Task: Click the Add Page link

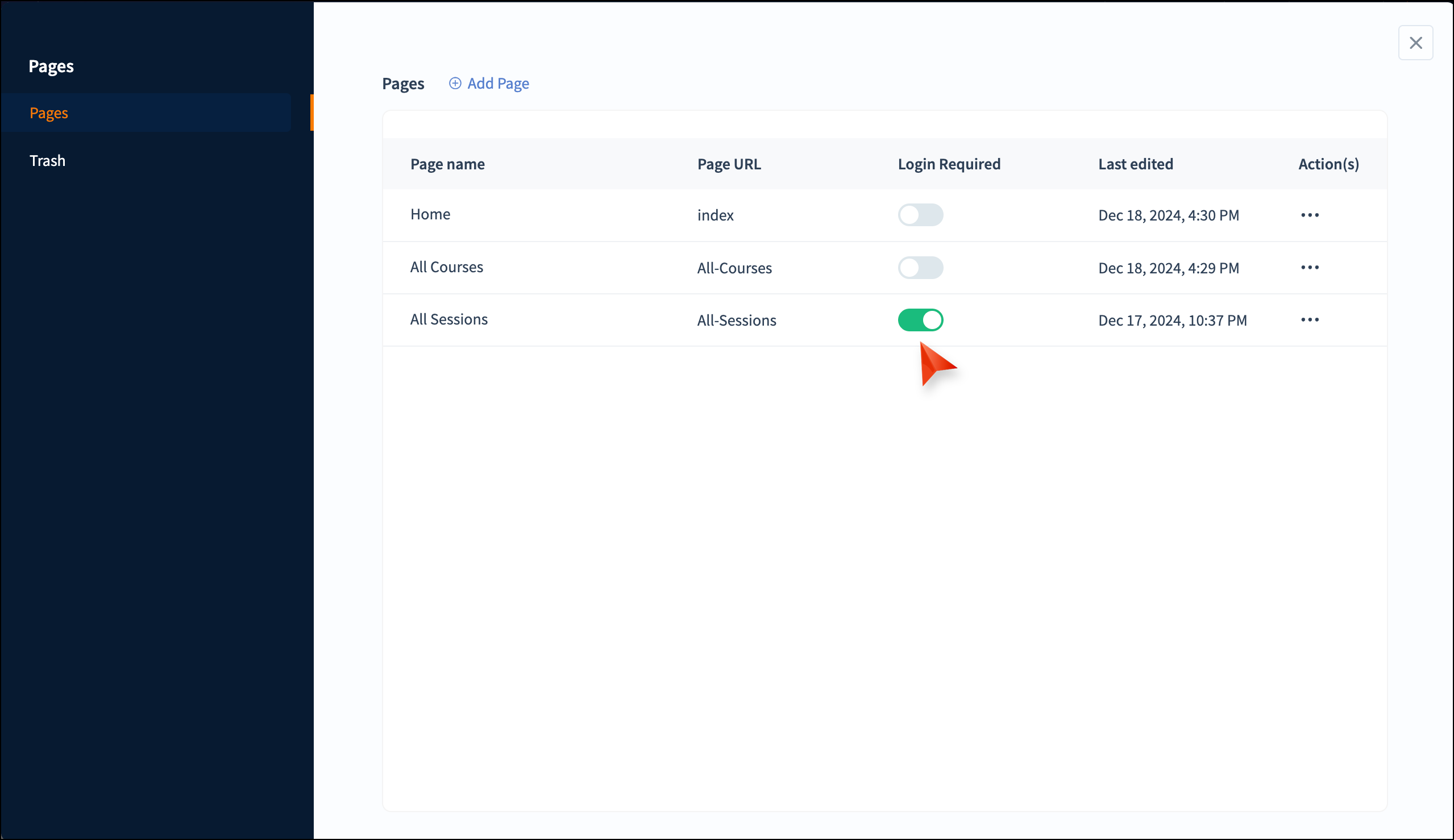Action: 497,84
